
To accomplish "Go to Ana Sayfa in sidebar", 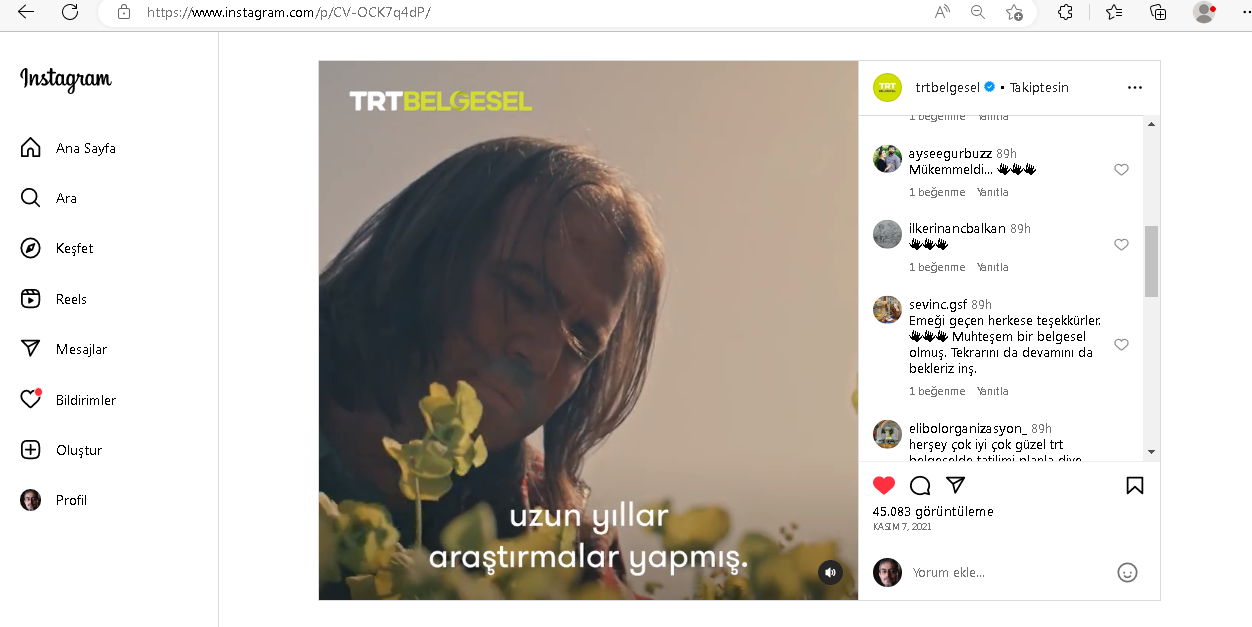I will pos(68,148).
